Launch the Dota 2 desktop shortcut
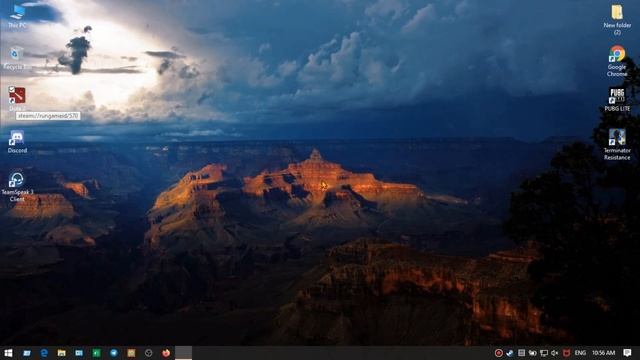The width and height of the screenshot is (640, 360). click(x=17, y=98)
